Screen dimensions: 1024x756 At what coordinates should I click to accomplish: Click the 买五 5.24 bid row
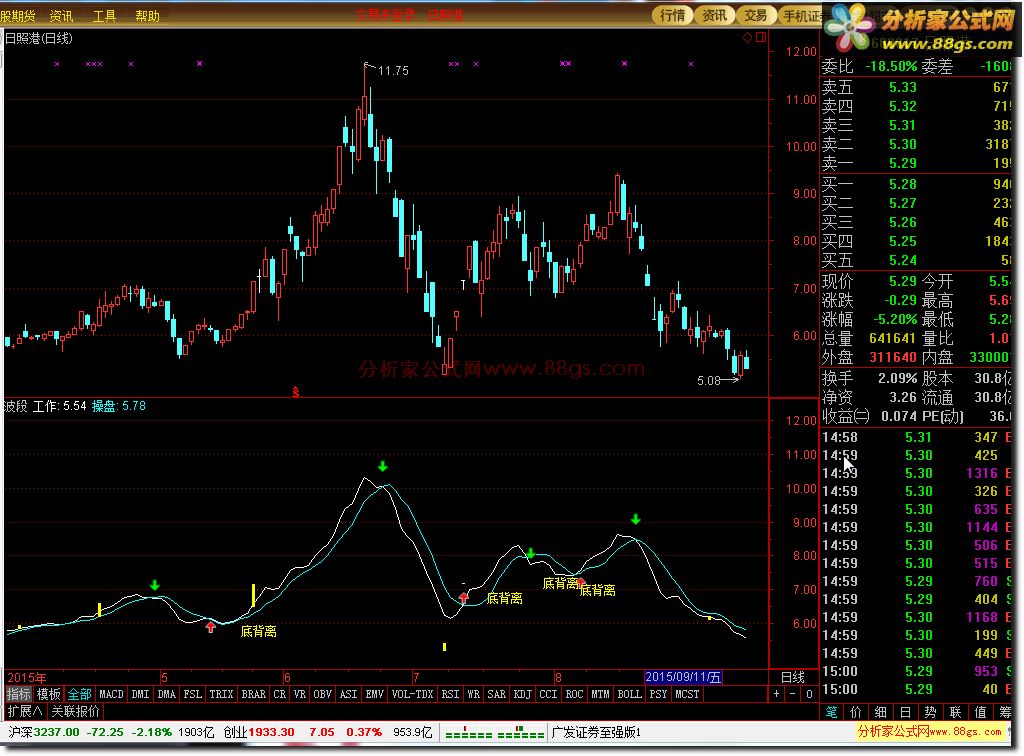coord(916,260)
